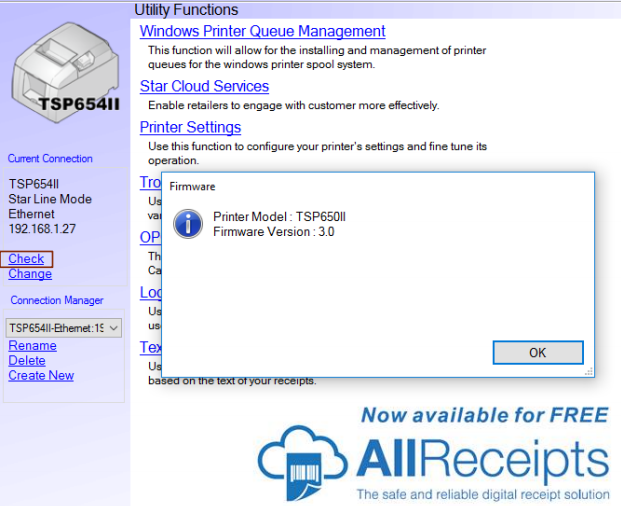Image resolution: width=621 pixels, height=506 pixels.
Task: Click the Ethernet connection type text
Action: [31, 214]
